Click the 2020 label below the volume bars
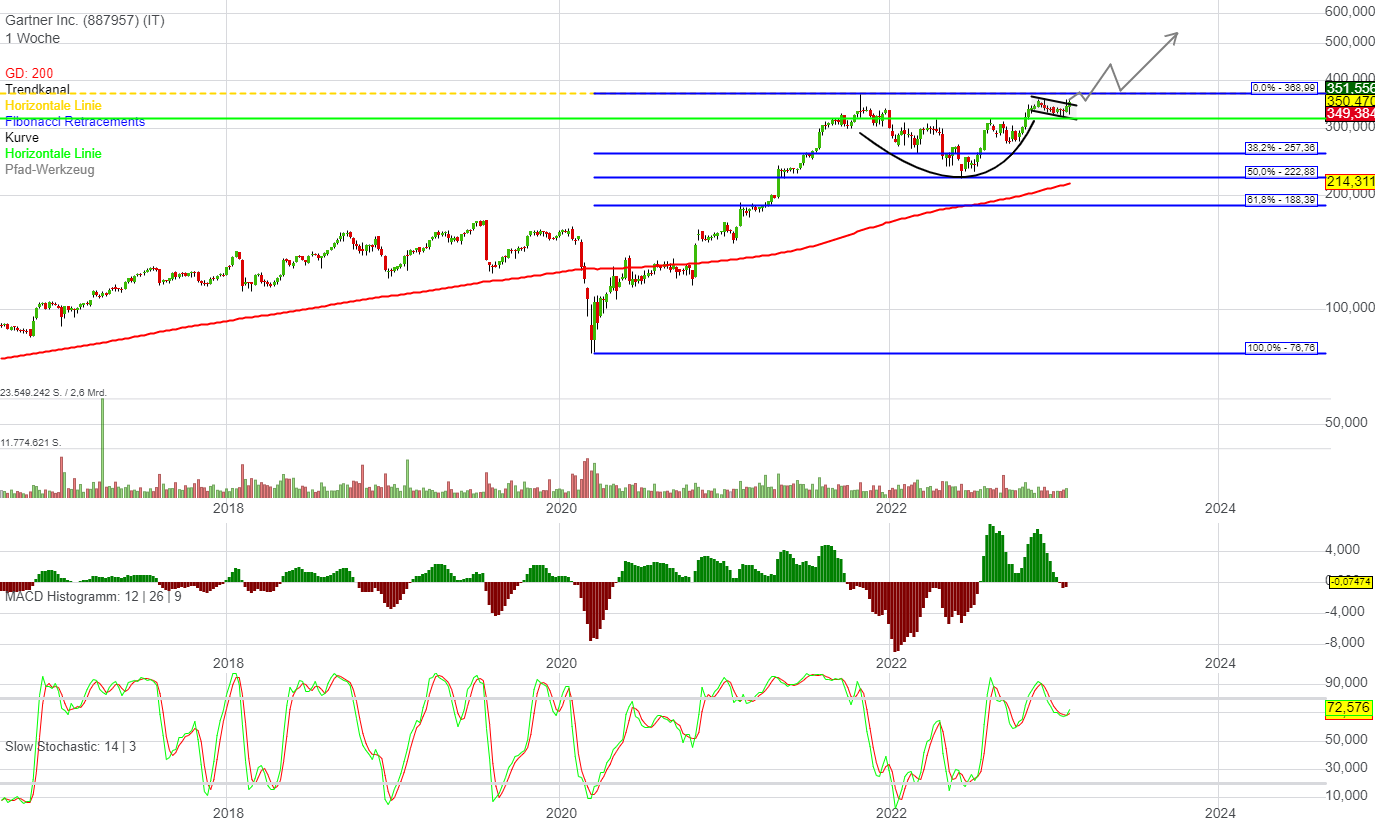 [x=562, y=508]
